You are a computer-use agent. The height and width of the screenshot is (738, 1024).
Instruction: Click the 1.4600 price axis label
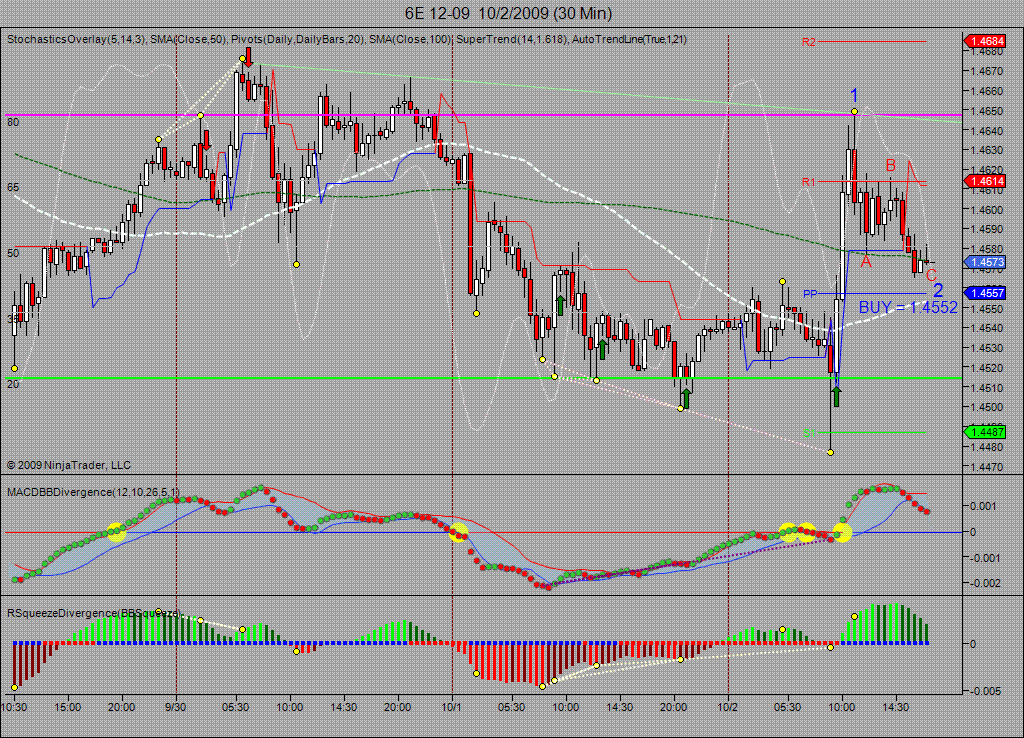click(987, 210)
